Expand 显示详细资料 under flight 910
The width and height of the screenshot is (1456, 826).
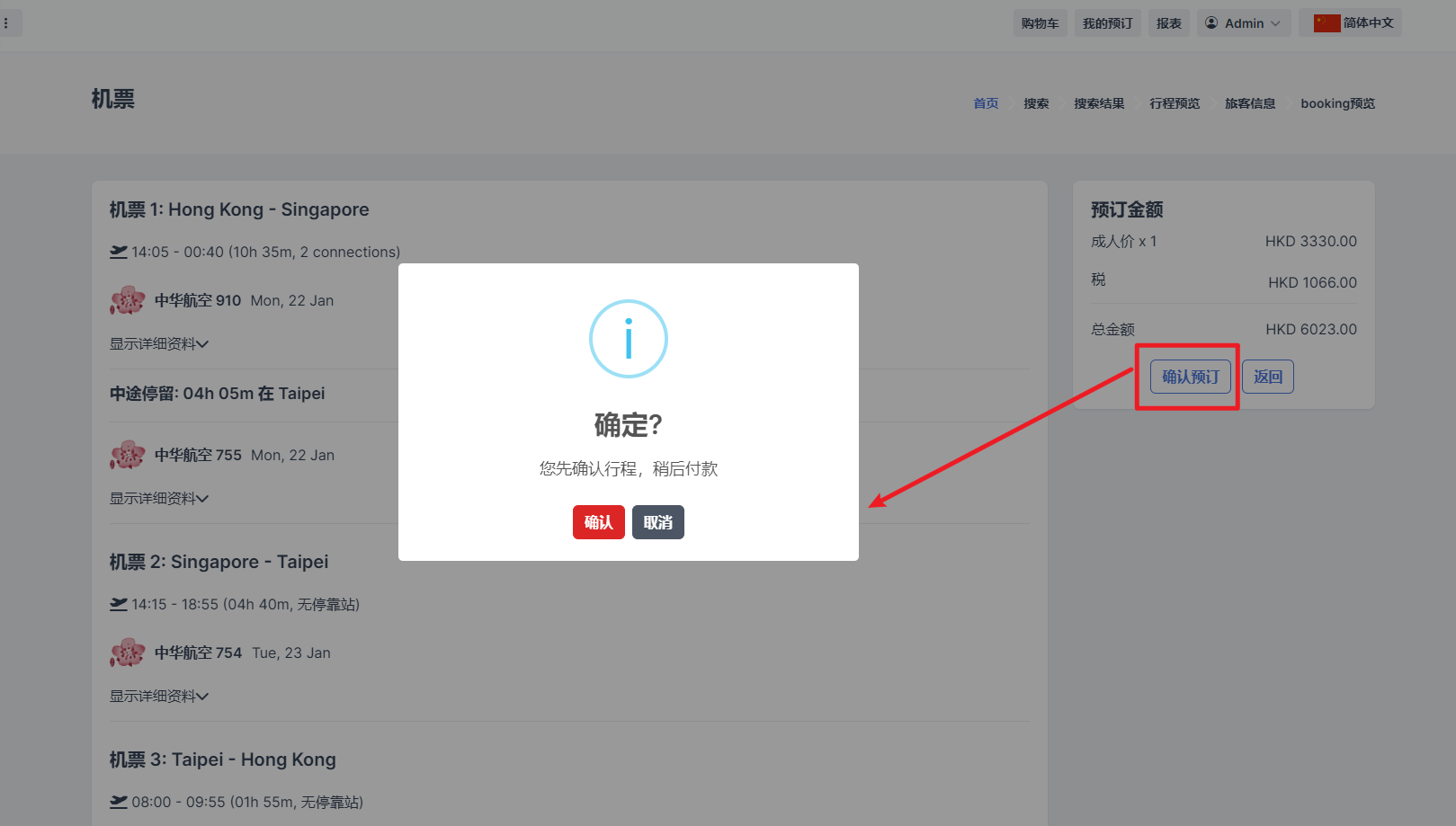point(159,343)
